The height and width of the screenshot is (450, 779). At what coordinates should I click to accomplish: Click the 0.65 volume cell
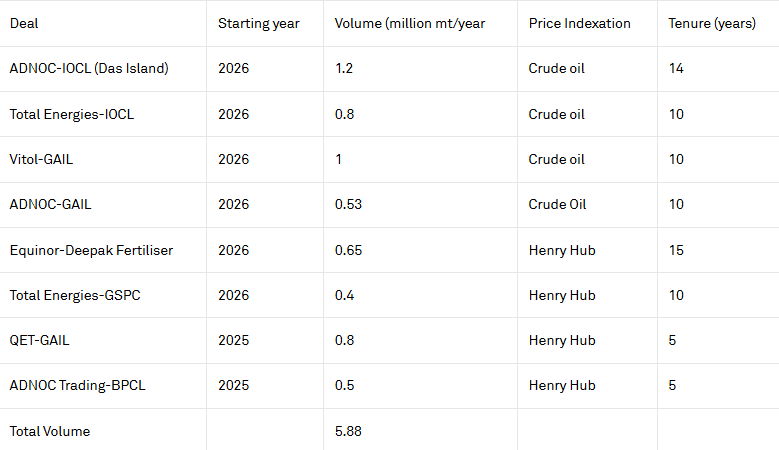pyautogui.click(x=349, y=250)
